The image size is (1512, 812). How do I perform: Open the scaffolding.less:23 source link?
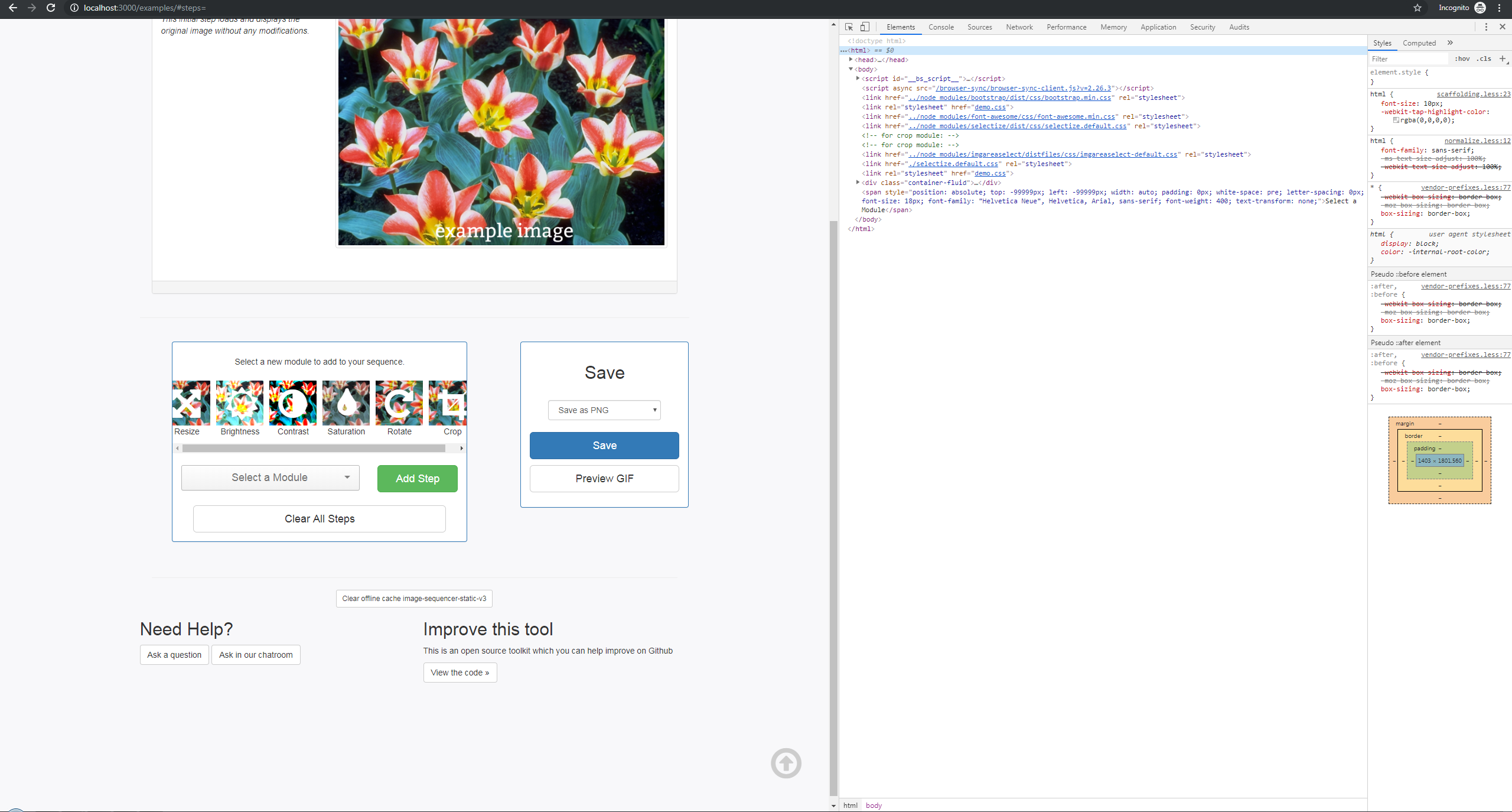1474,94
